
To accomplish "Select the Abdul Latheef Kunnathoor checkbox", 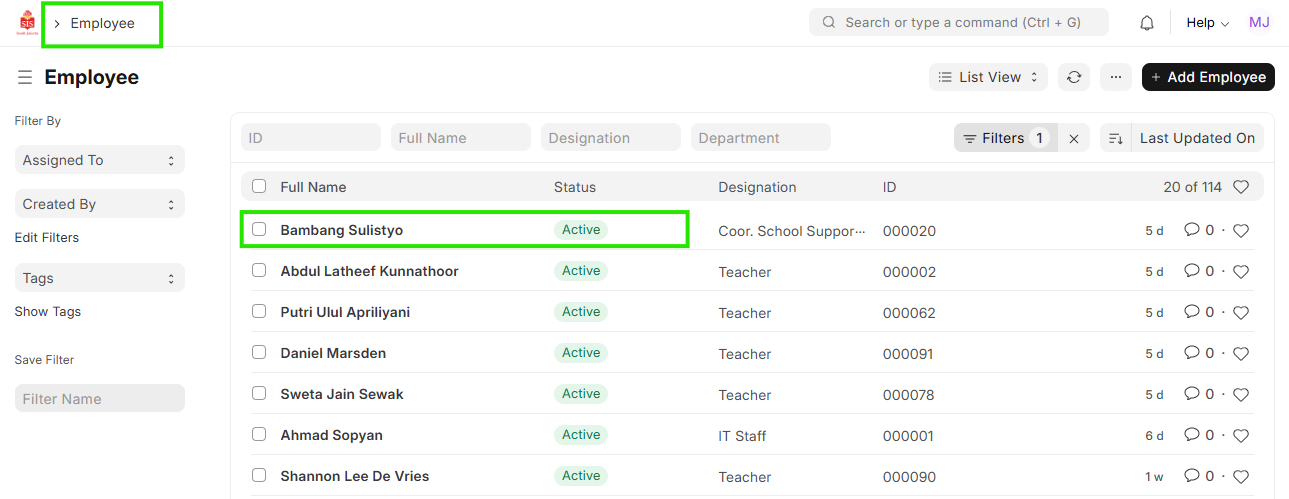I will click(x=259, y=270).
